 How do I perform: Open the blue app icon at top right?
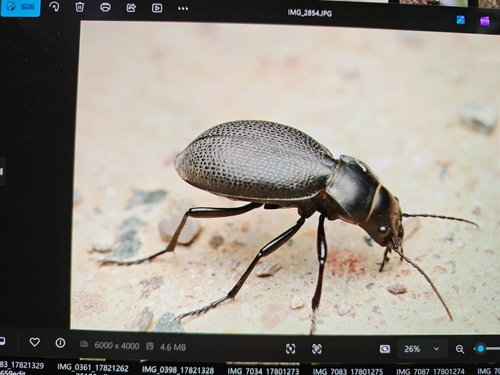coord(461,20)
